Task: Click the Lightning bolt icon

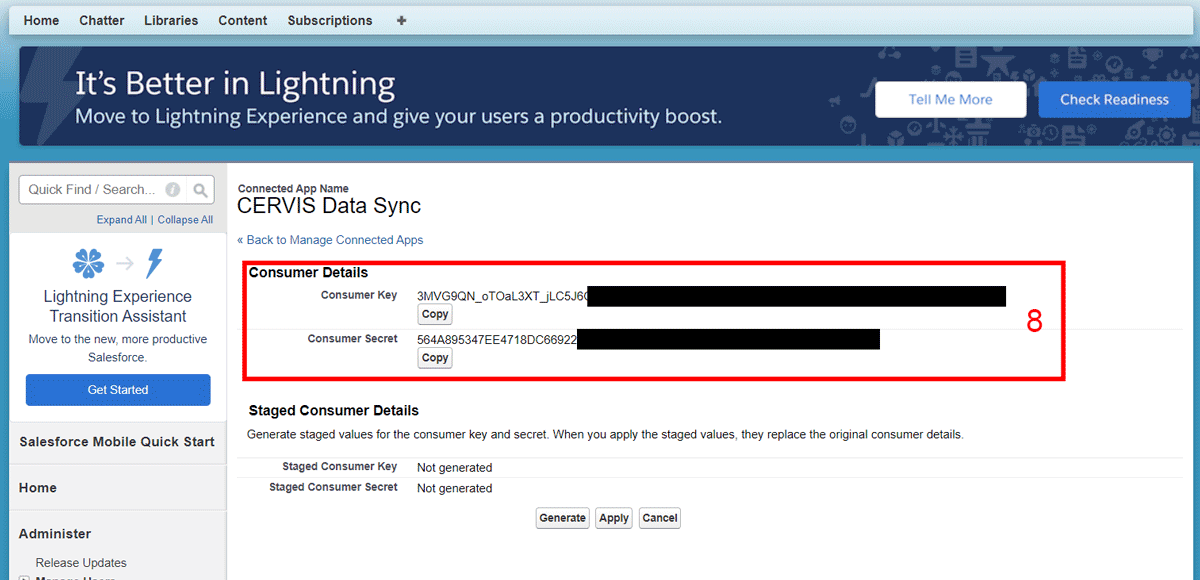Action: 154,264
